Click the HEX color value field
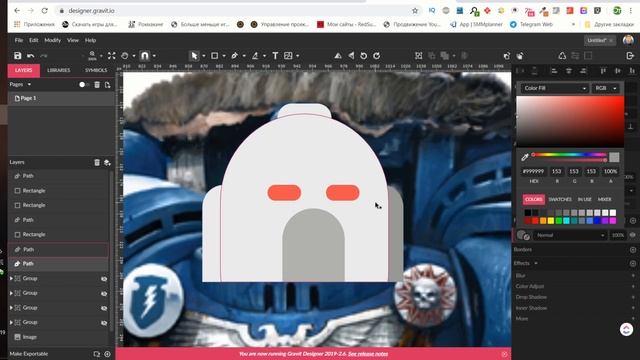 tap(534, 171)
